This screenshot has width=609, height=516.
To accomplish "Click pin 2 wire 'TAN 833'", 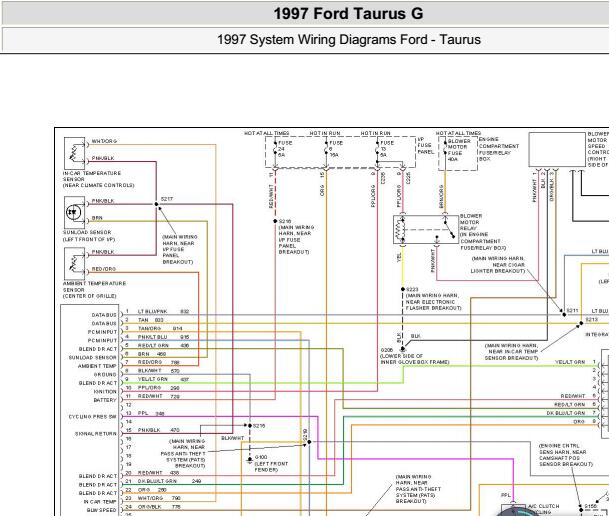I will pyautogui.click(x=151, y=320).
